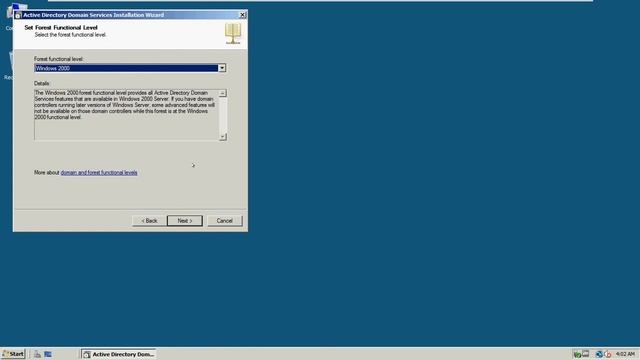
Task: Click the Details scrollbar down arrow
Action: 222,137
